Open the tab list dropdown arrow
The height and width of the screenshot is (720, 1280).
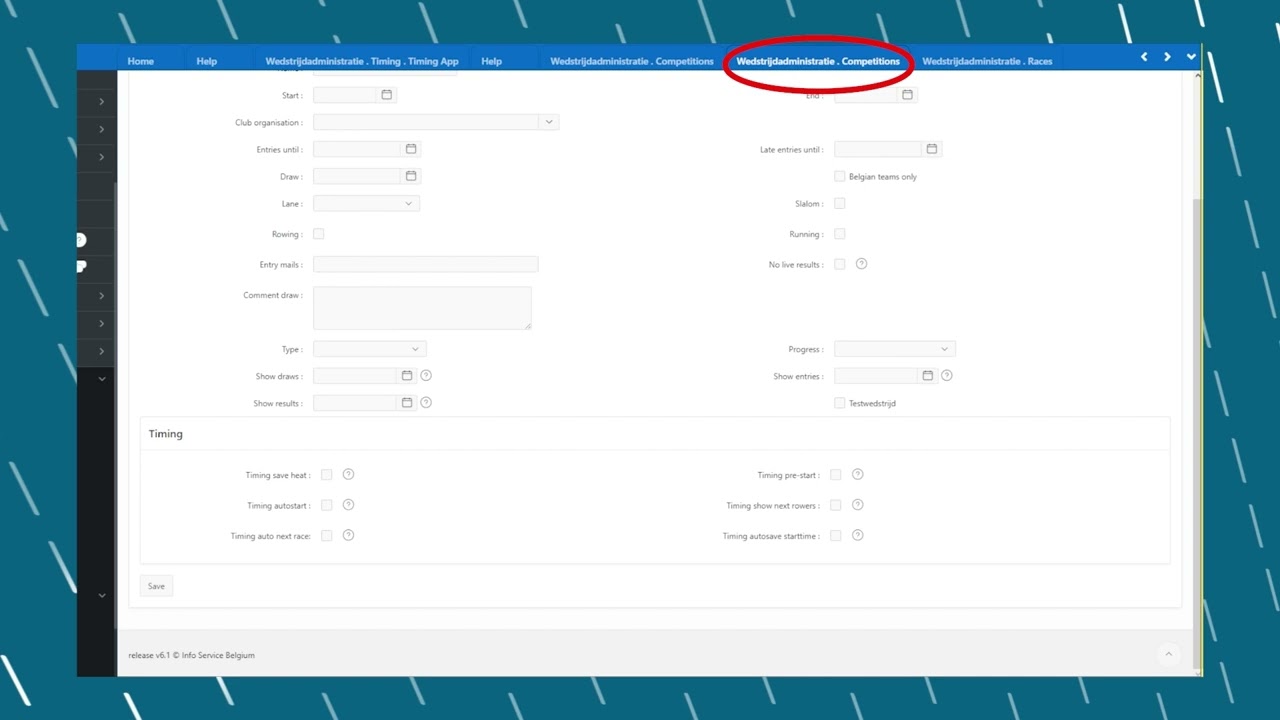[1191, 57]
